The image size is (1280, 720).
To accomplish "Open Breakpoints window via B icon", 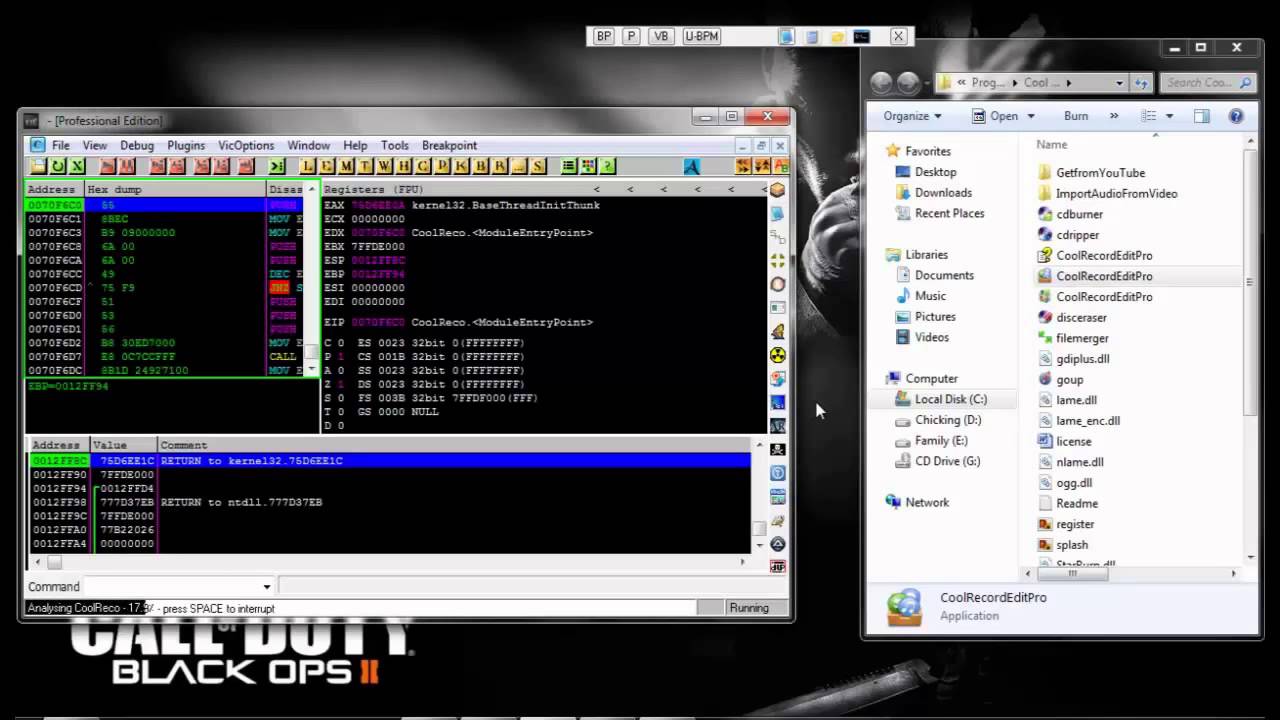I will pos(480,166).
